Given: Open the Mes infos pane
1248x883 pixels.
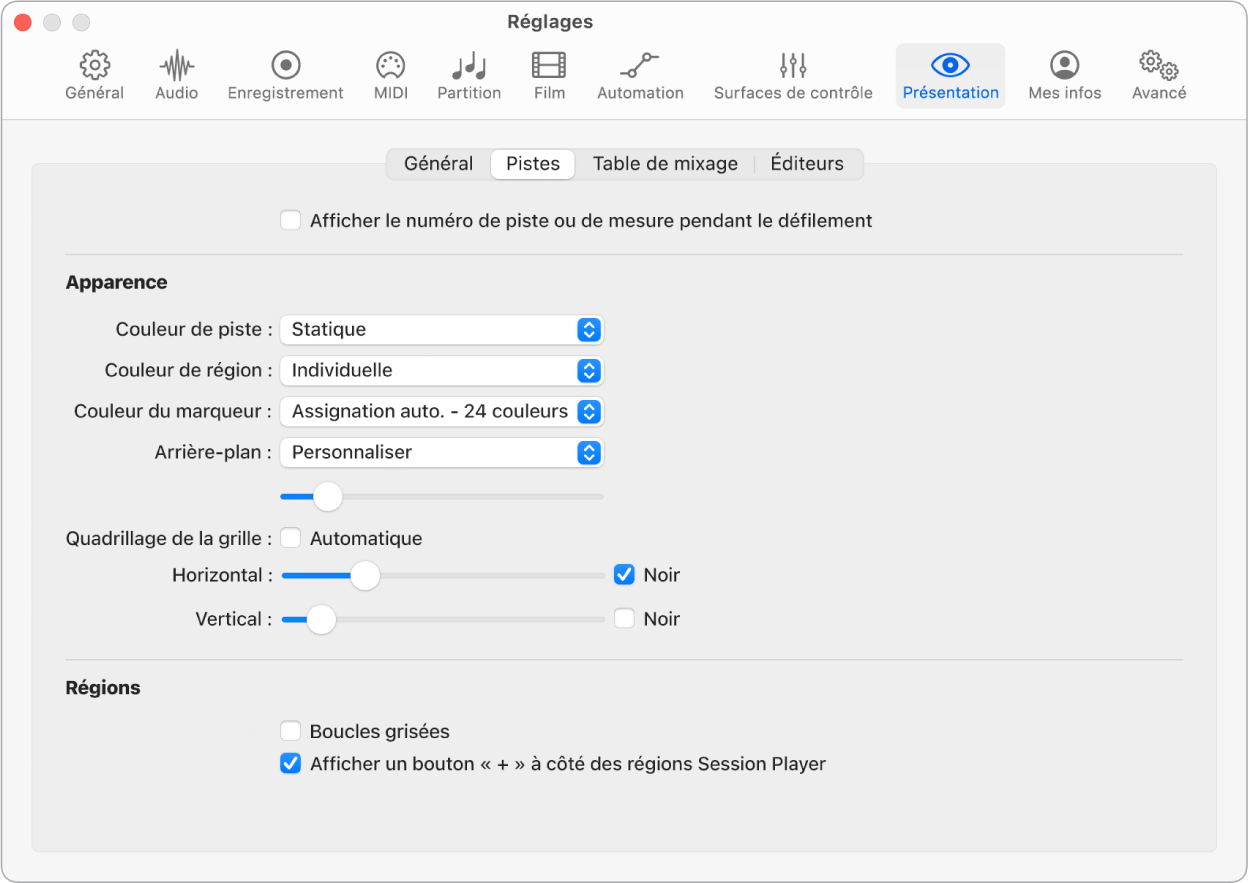Looking at the screenshot, I should (1064, 76).
